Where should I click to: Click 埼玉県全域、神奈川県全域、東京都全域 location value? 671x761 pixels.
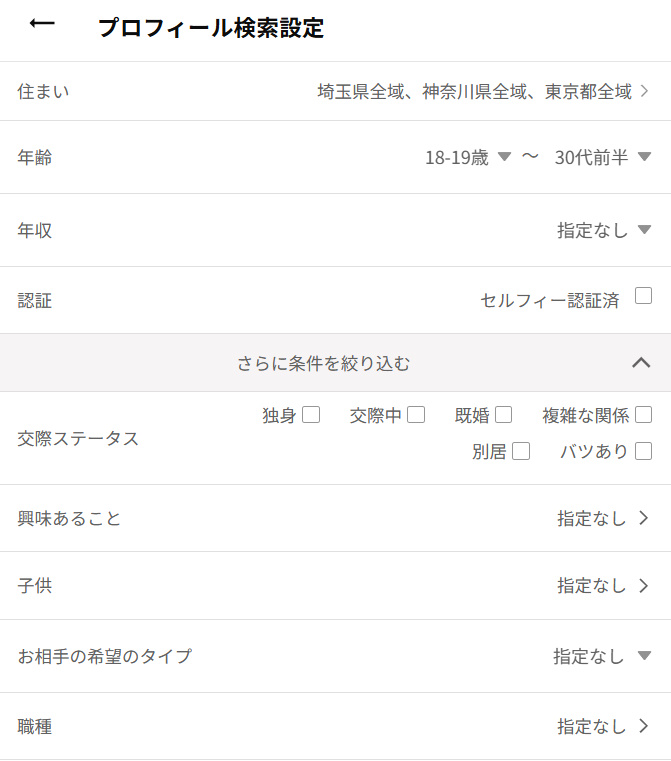click(474, 91)
